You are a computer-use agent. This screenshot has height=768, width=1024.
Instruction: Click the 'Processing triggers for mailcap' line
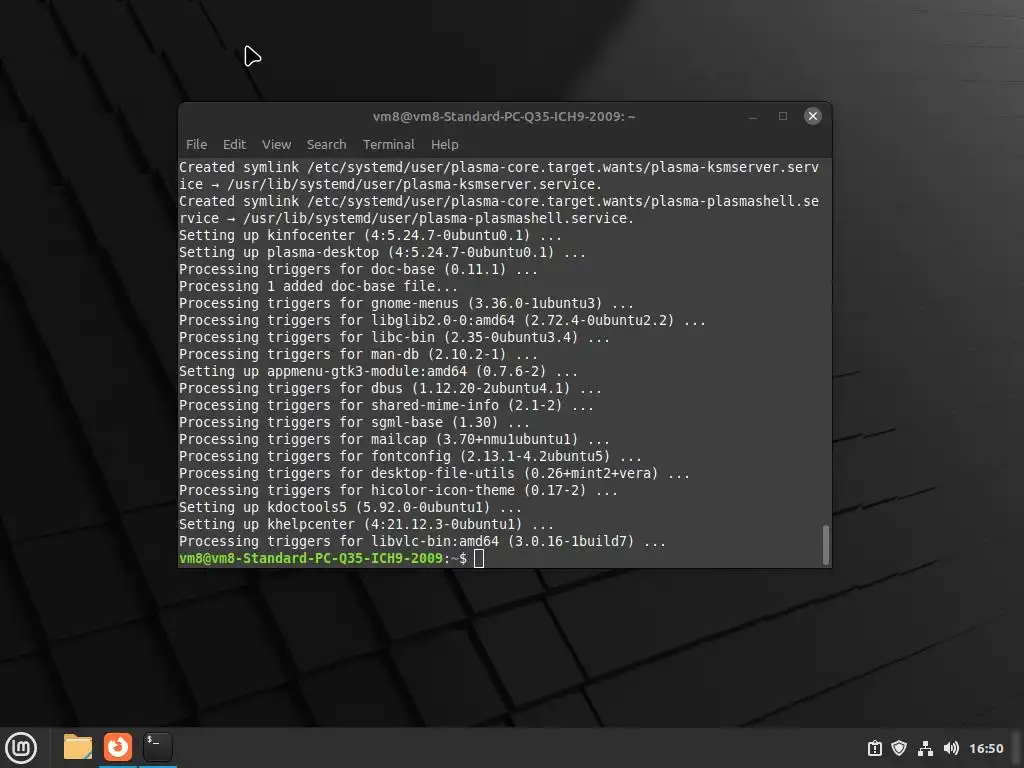[394, 439]
